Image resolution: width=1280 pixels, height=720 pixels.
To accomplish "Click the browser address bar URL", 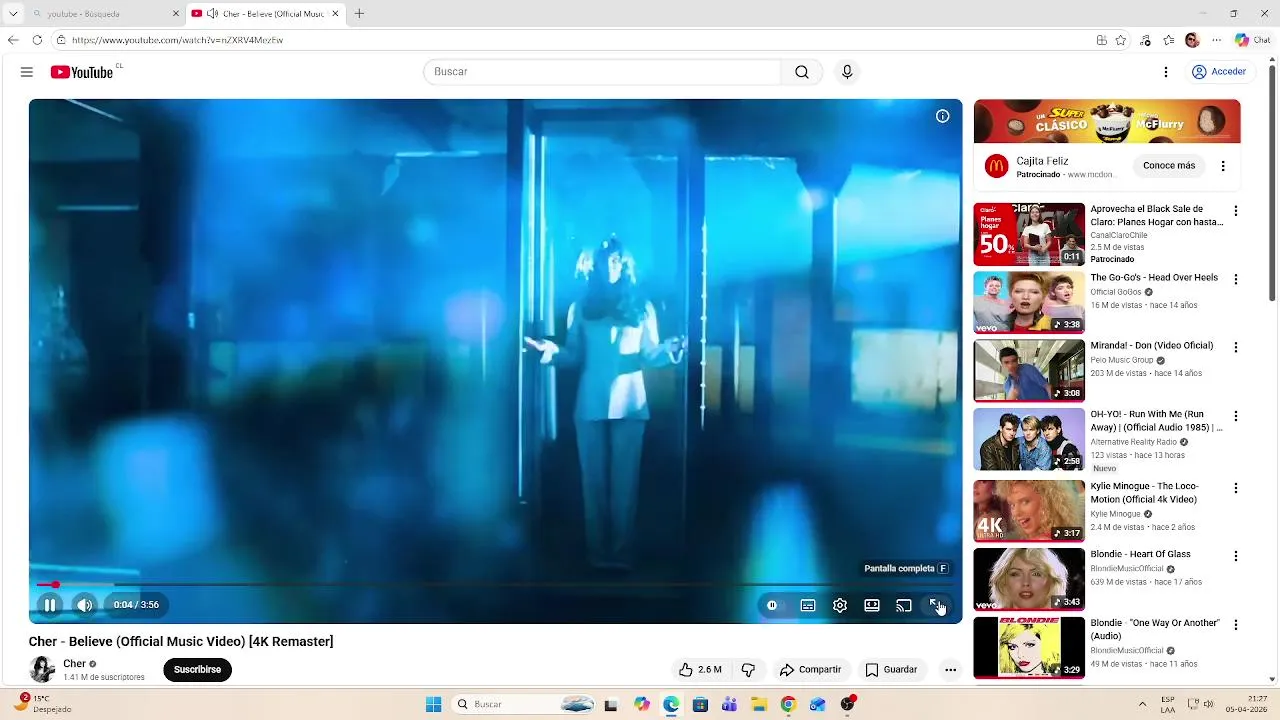I will (x=177, y=40).
